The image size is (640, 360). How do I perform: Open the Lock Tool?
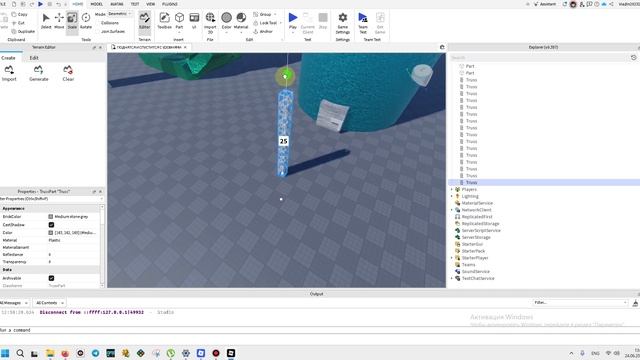pyautogui.click(x=265, y=23)
